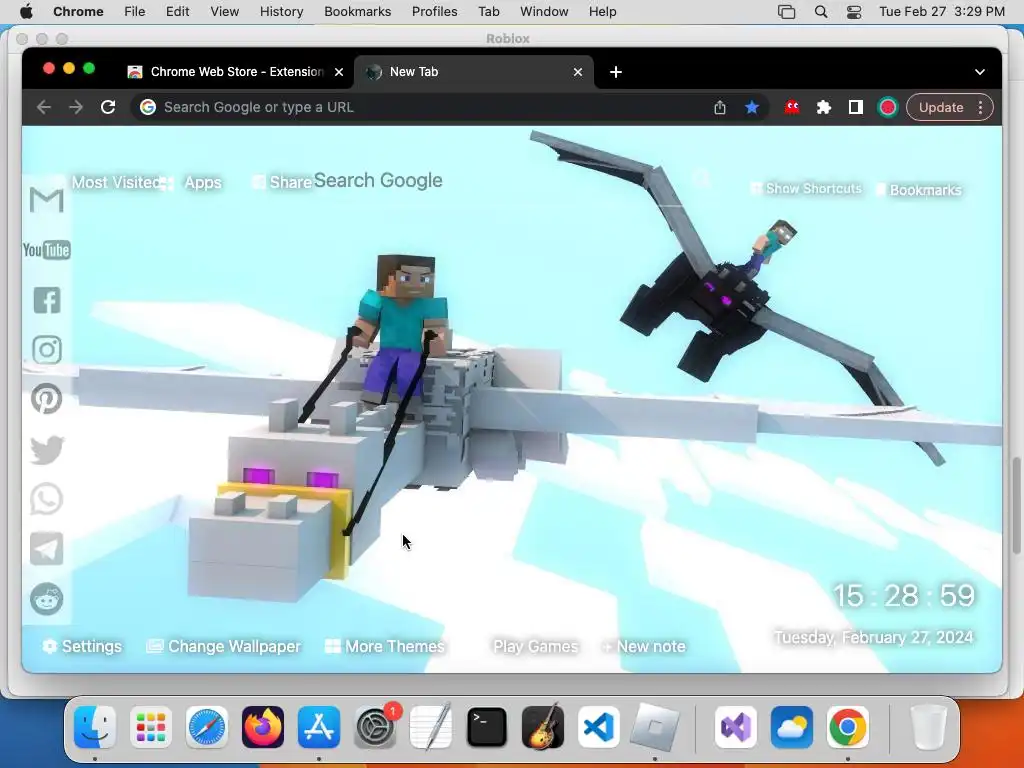Open the Bookmarks menu in menu bar
The width and height of the screenshot is (1024, 768).
[357, 12]
